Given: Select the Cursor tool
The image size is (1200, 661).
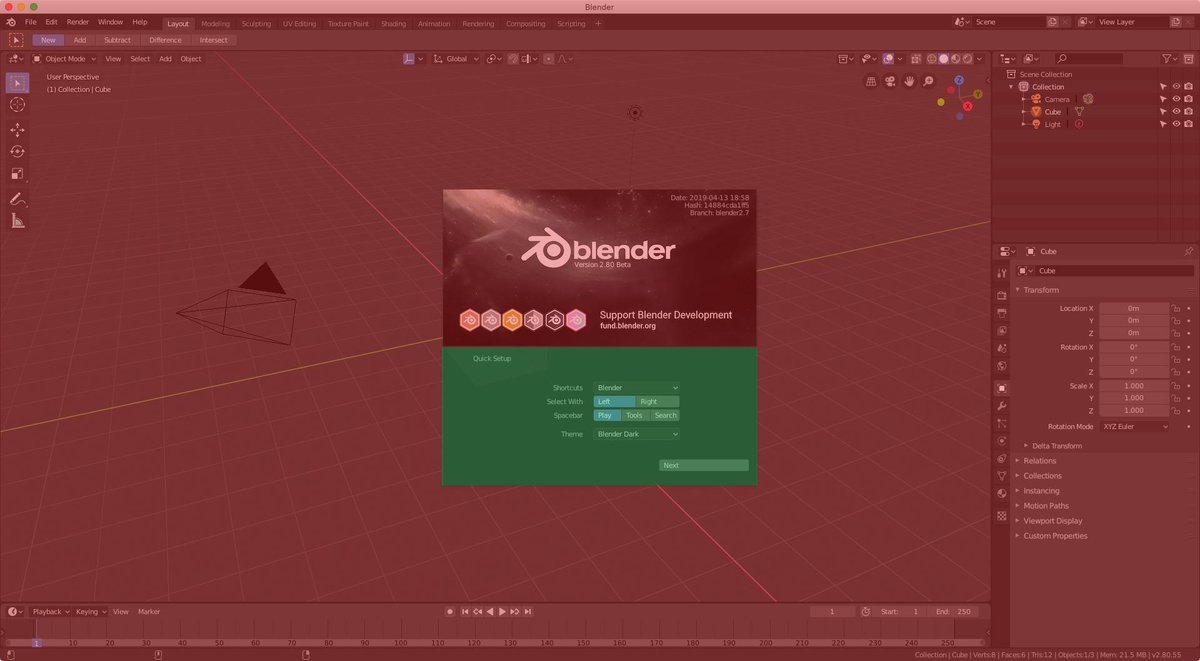Looking at the screenshot, I should click(x=17, y=105).
